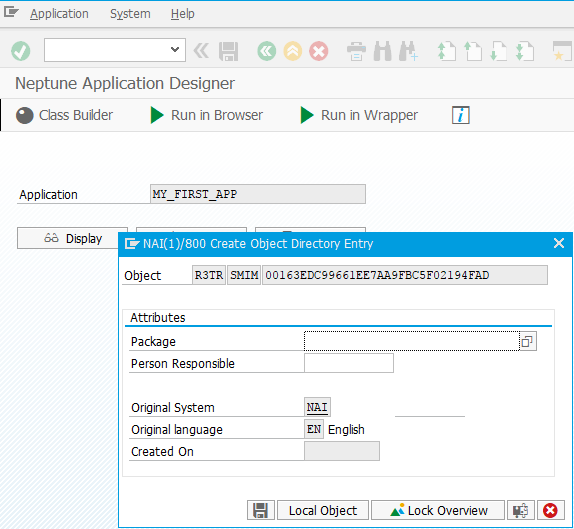Click the SMIM object type field
Viewport: 574px width, 529px height.
coord(244,275)
